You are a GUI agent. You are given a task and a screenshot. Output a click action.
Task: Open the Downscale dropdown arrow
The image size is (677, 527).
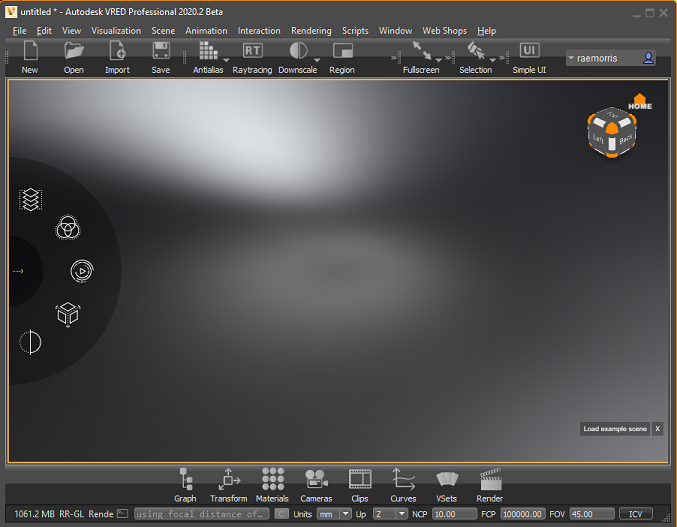tap(317, 60)
